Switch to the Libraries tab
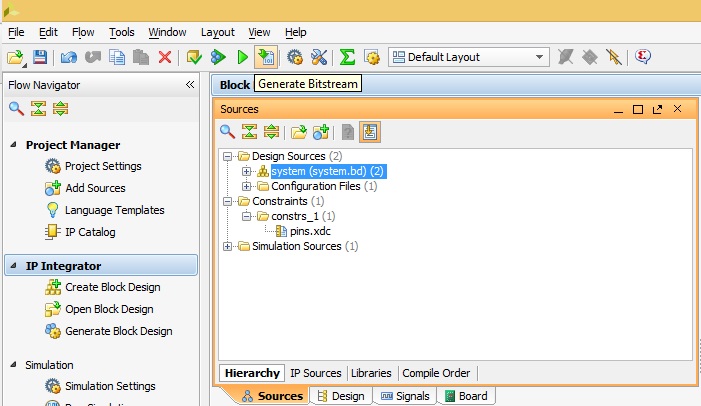Image resolution: width=701 pixels, height=406 pixels. pos(371,373)
